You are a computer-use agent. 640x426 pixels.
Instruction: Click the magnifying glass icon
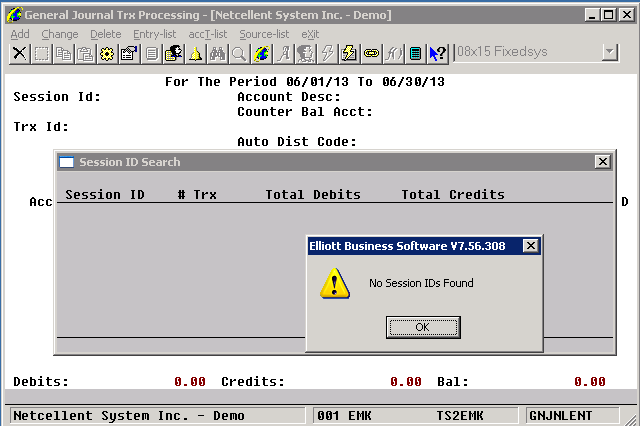pos(240,54)
